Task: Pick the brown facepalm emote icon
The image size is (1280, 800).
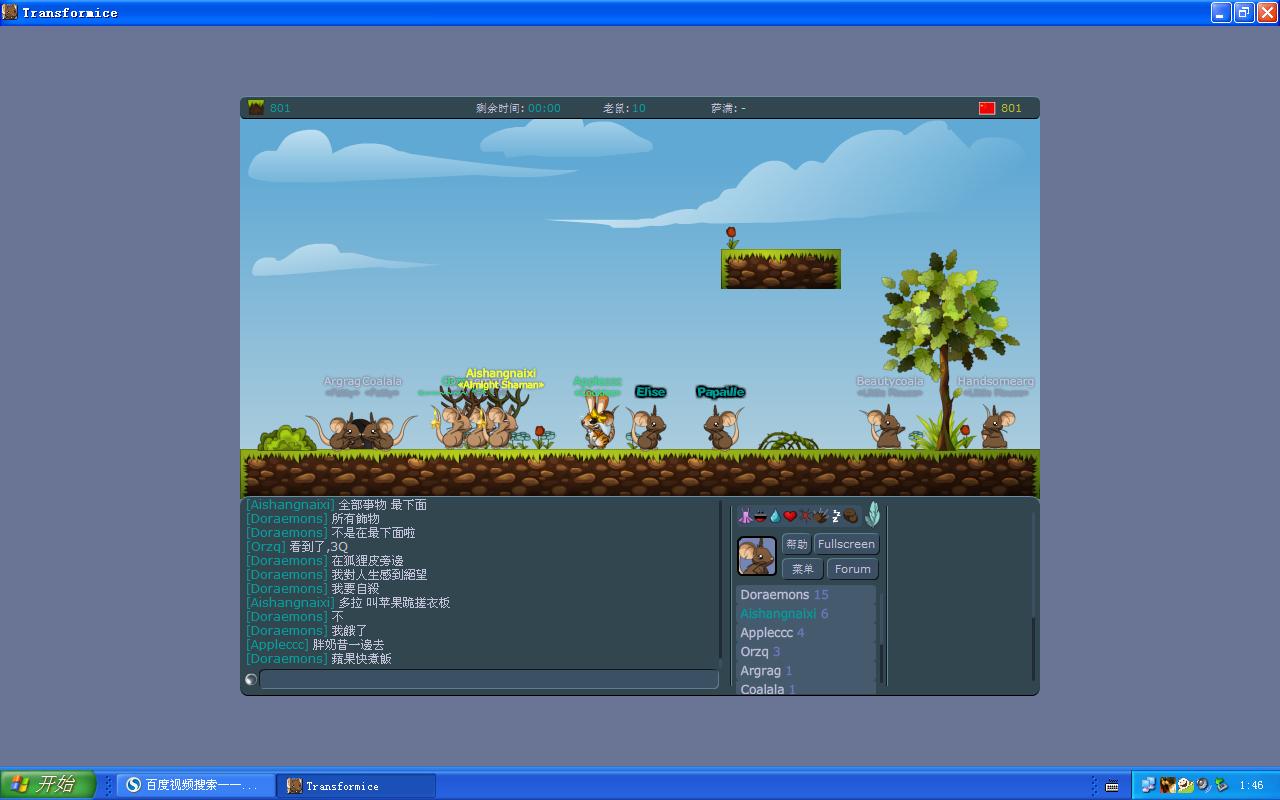Action: tap(850, 516)
